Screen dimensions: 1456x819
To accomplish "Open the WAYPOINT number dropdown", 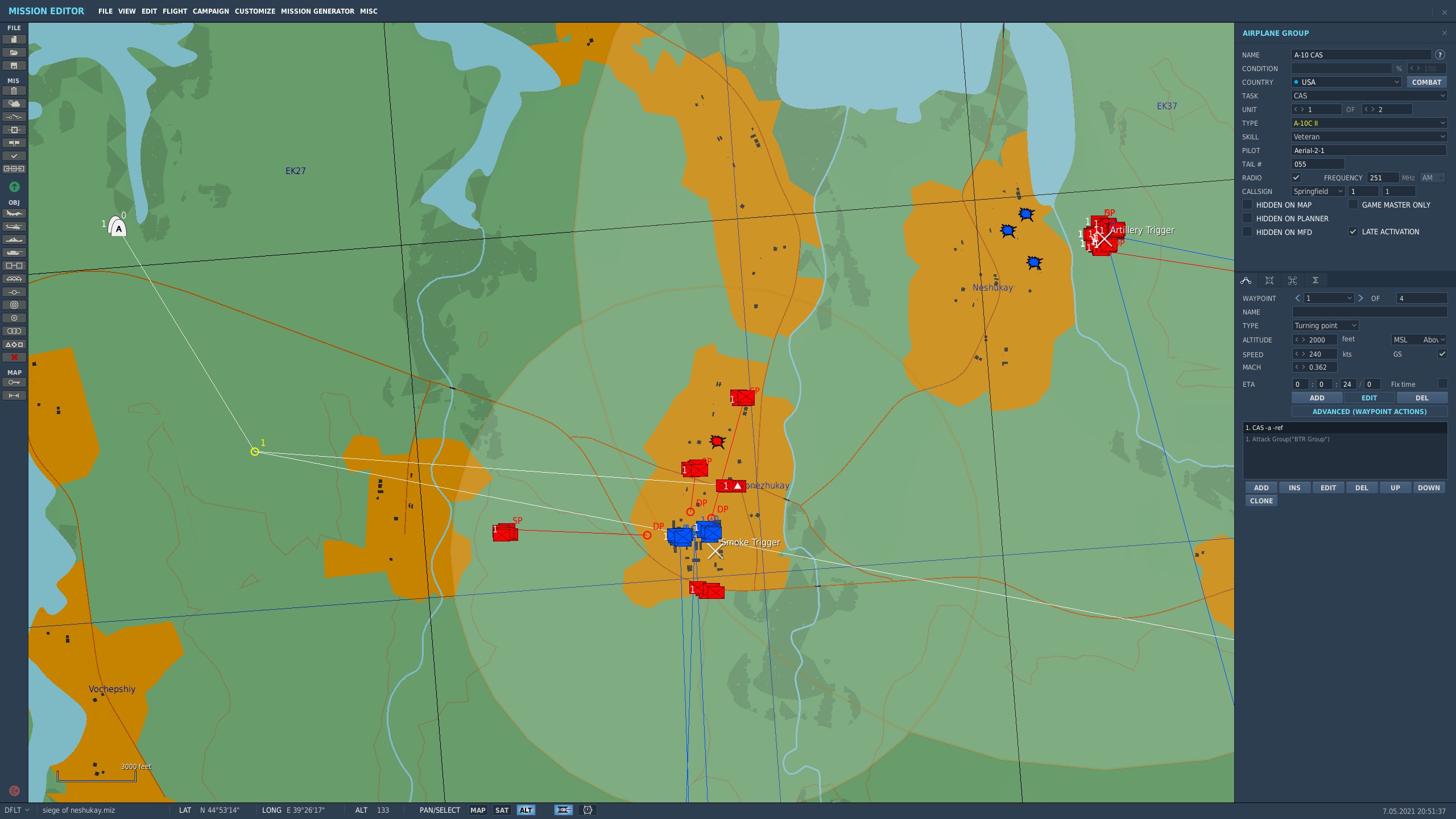I will tap(1329, 298).
